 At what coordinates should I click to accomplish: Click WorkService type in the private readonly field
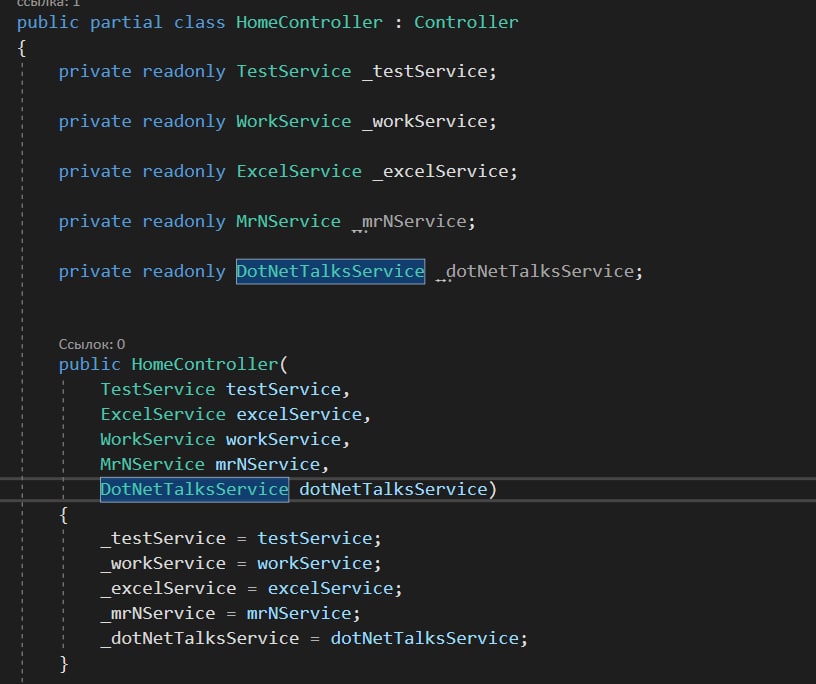click(294, 121)
